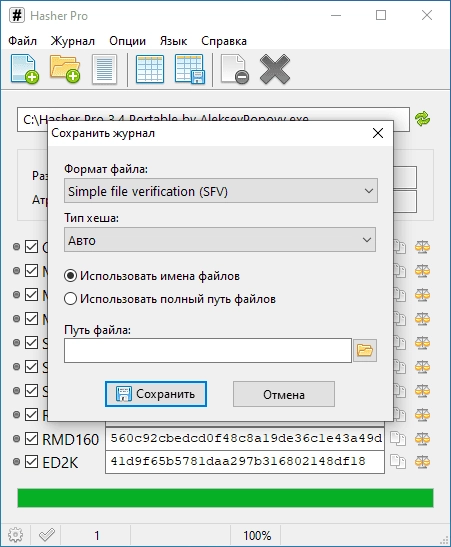Click the remove file toolbar icon

coord(235,69)
